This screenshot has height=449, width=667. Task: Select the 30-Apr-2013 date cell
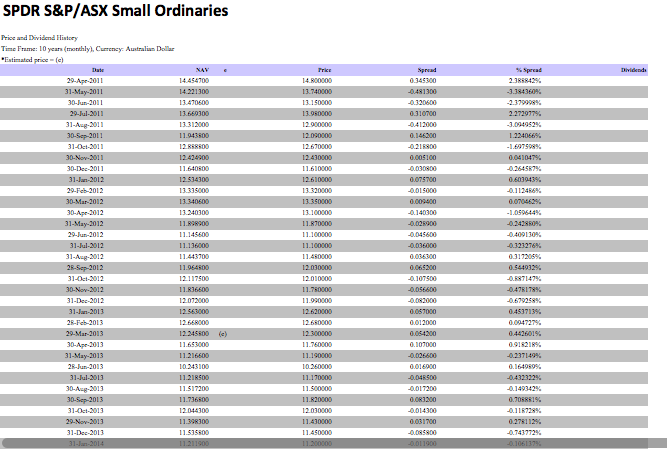tap(85, 345)
